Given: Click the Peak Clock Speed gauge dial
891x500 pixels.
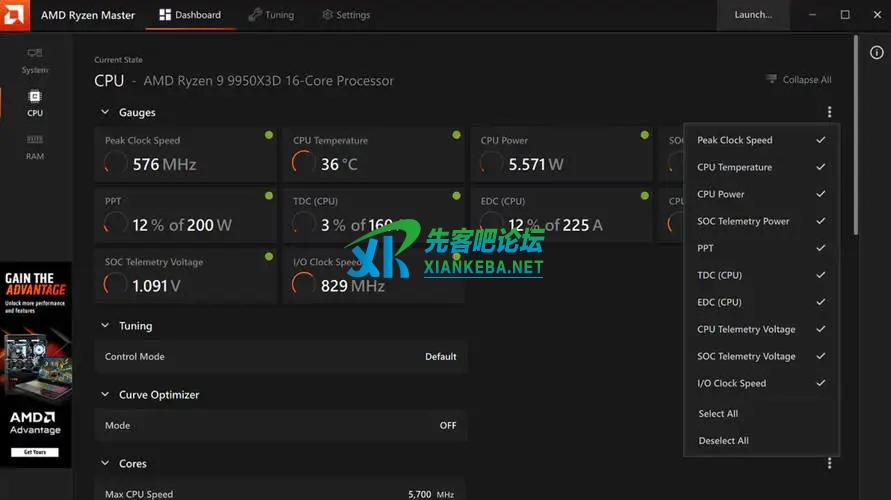Looking at the screenshot, I should [116, 163].
